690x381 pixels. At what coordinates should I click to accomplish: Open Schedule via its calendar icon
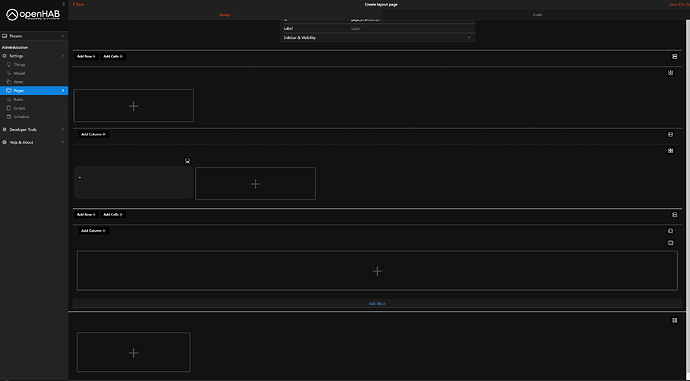coord(9,117)
